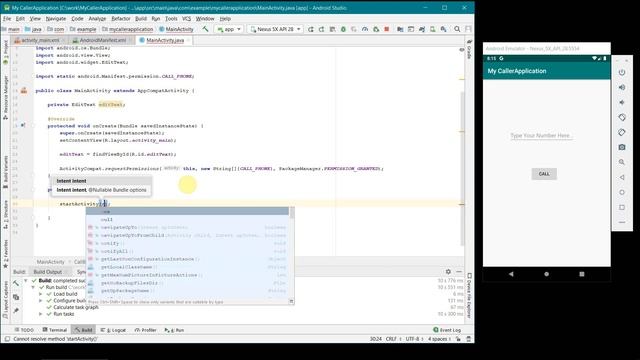Take an emulator screenshot with camera icon
The image size is (640, 360).
coord(622,147)
